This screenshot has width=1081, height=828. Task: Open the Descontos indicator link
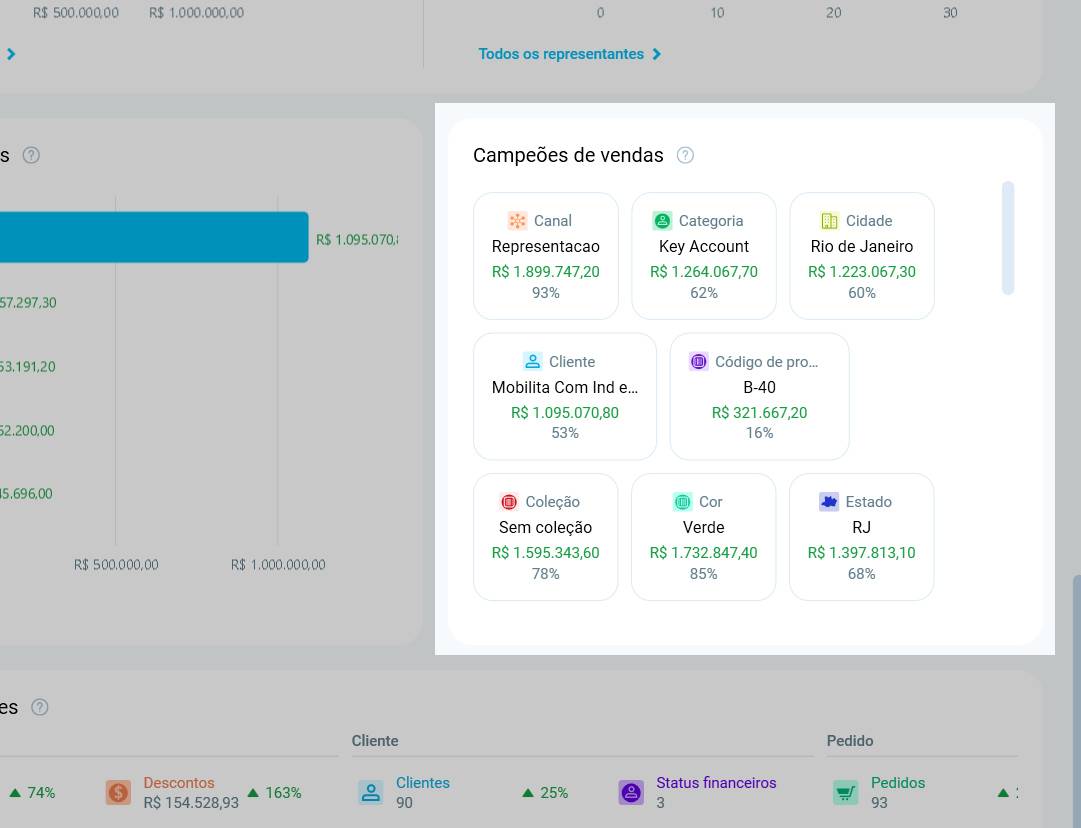(x=179, y=782)
